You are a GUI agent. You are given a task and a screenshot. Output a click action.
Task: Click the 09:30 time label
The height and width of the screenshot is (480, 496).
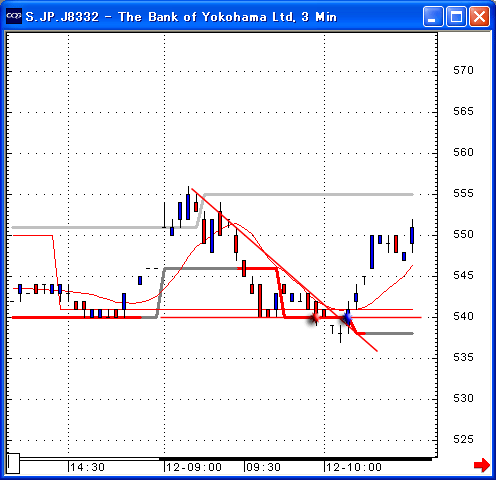tap(263, 467)
